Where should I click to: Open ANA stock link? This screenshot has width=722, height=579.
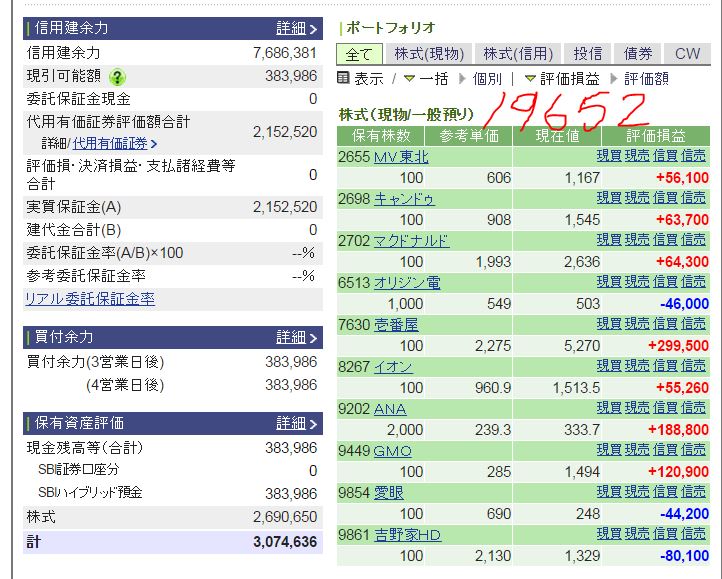pos(390,409)
